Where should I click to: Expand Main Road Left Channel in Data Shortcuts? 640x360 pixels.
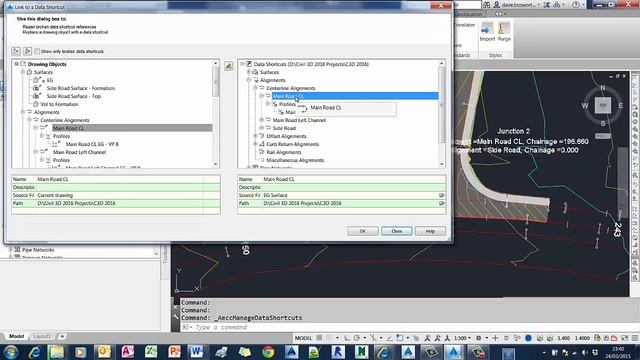261,120
